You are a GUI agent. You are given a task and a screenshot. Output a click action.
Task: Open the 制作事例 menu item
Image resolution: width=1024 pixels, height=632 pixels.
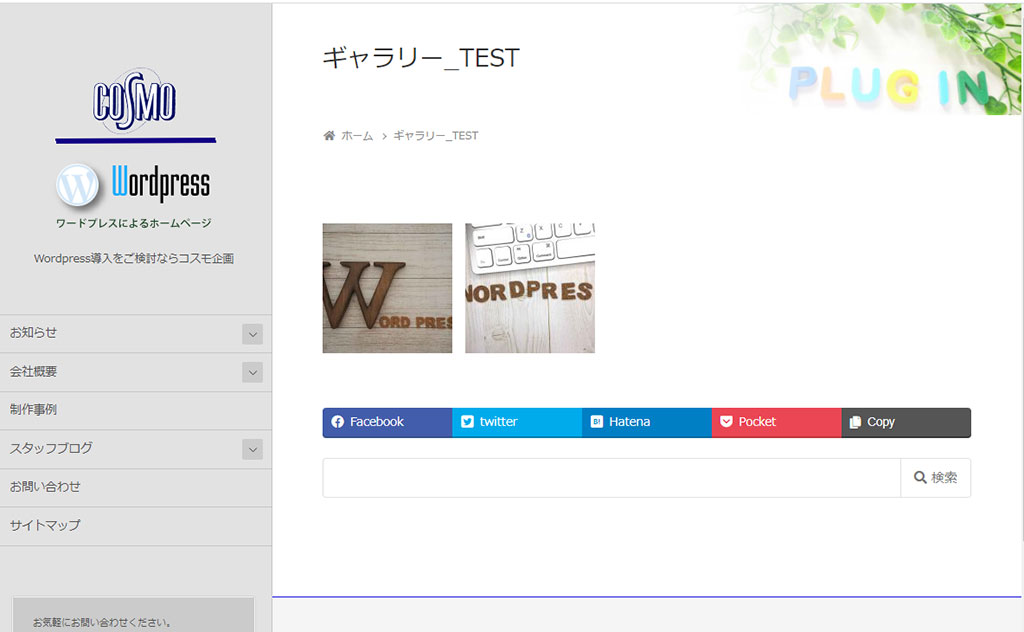tap(34, 410)
